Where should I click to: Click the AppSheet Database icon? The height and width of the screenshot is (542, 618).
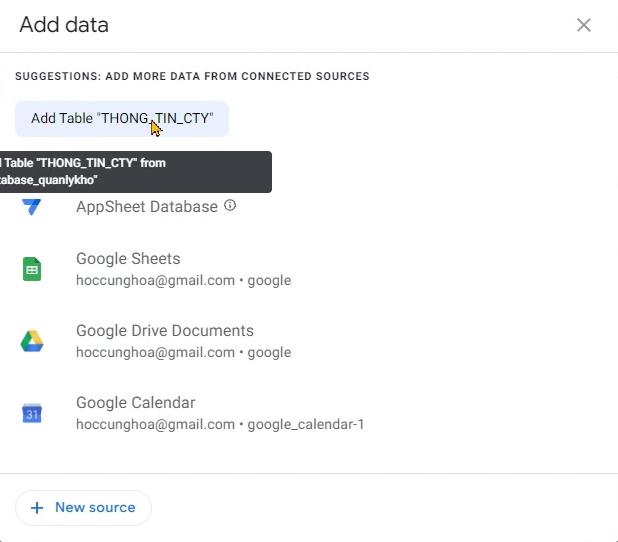click(32, 206)
